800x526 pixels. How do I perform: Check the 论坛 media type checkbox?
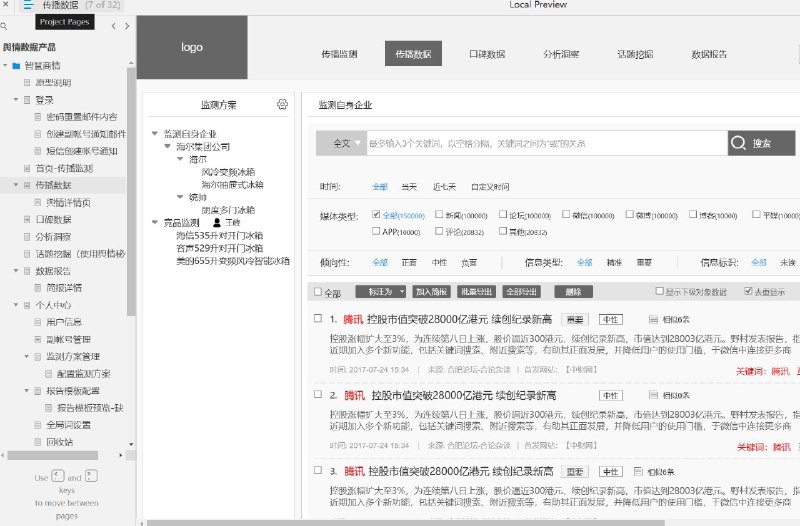[503, 214]
